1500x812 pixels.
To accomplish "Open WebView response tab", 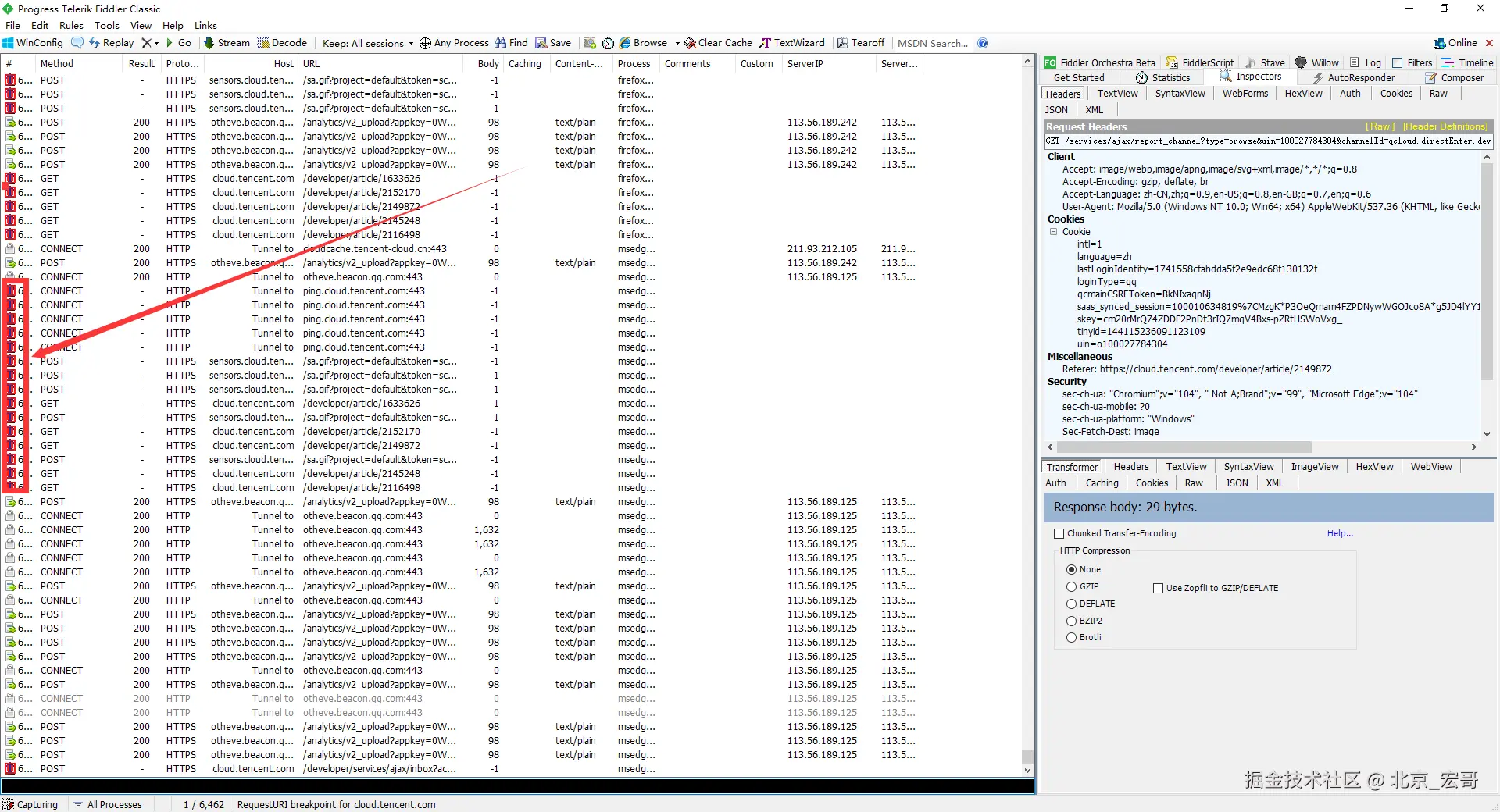I will (x=1431, y=467).
